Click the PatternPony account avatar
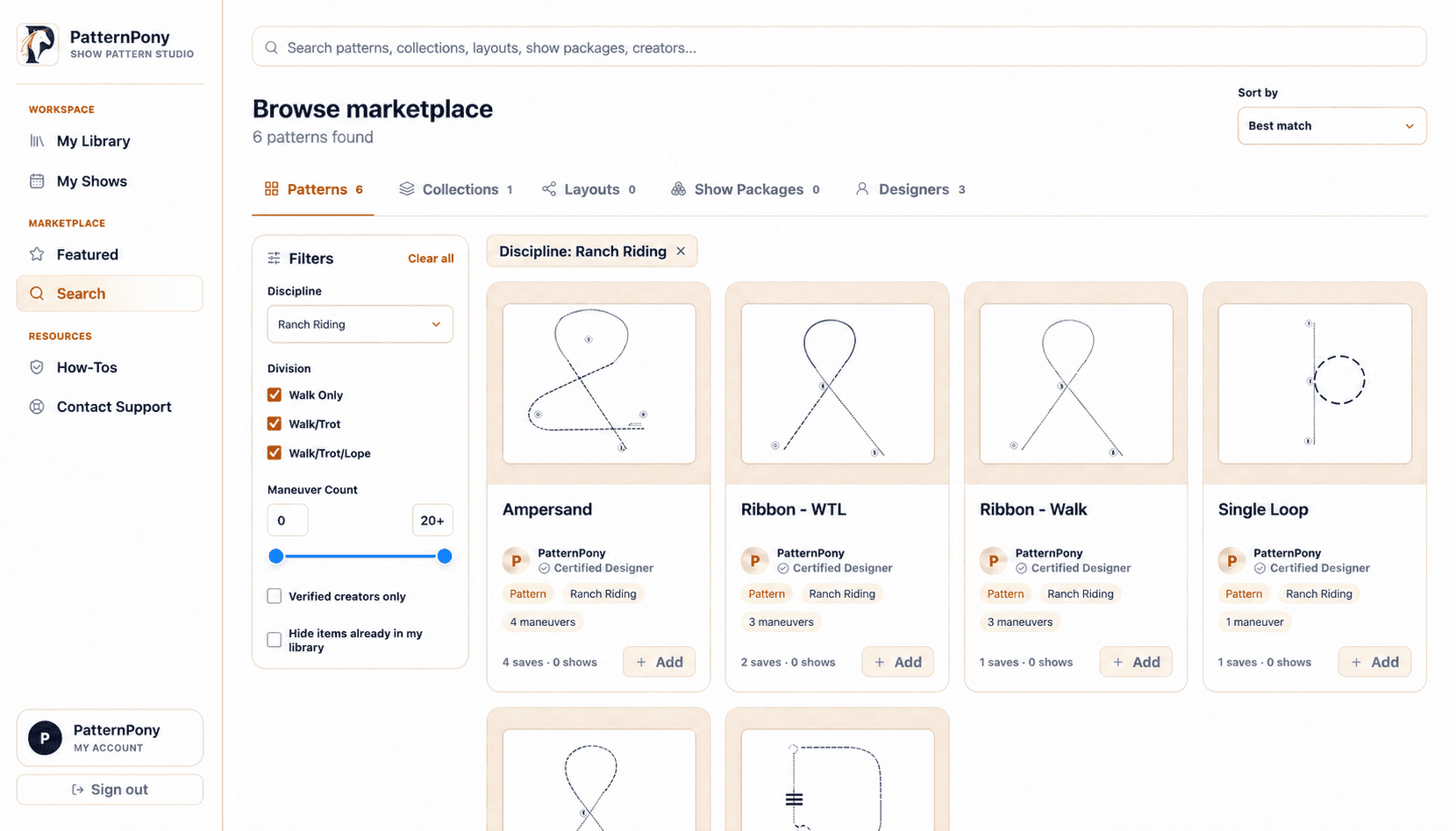Image resolution: width=1456 pixels, height=831 pixels. [45, 738]
